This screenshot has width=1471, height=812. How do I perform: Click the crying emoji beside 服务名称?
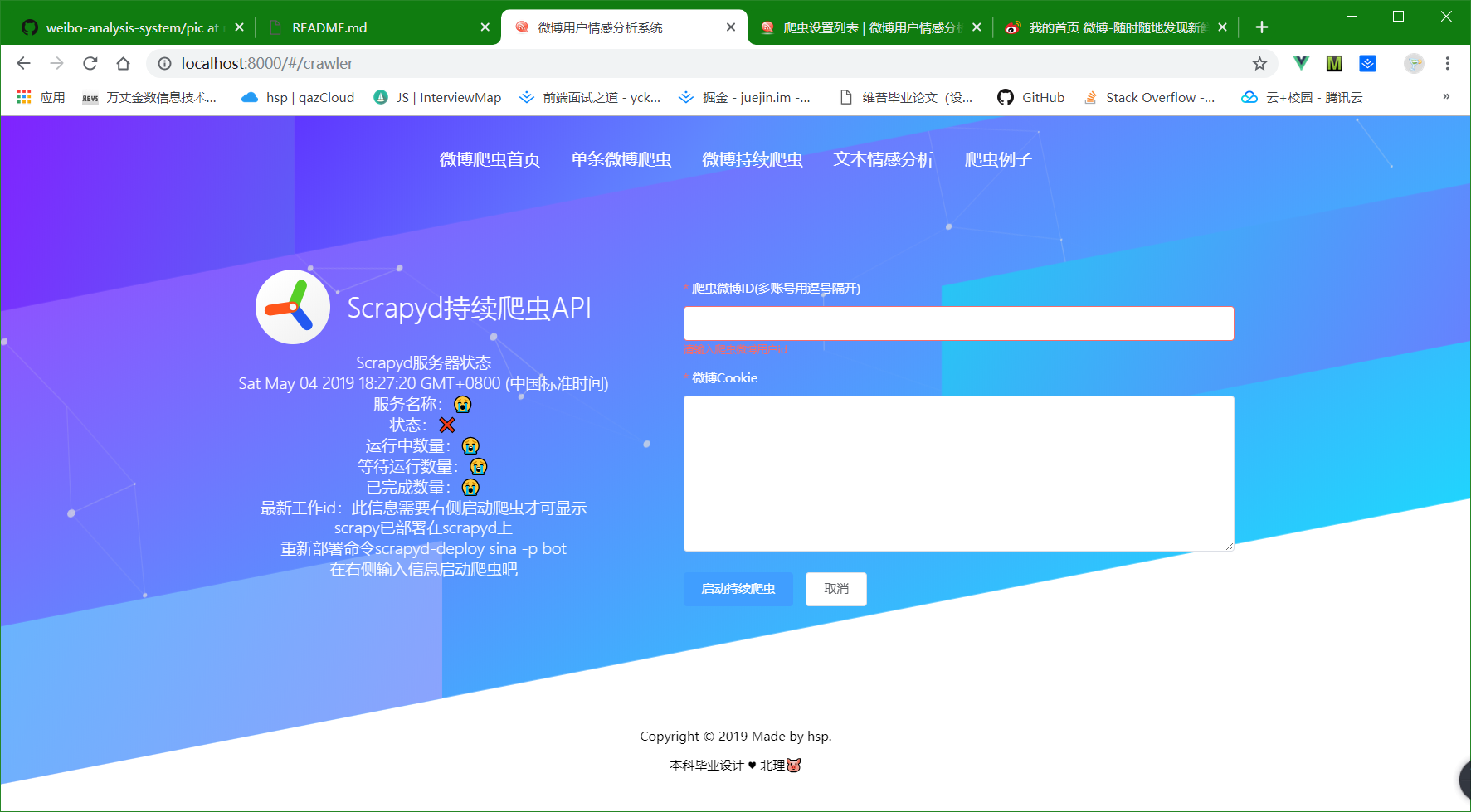pyautogui.click(x=463, y=404)
